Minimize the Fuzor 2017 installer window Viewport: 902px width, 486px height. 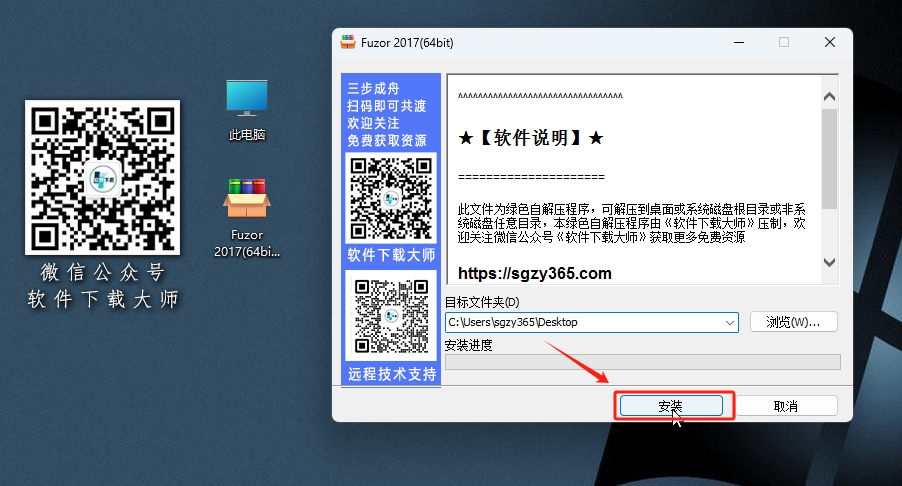click(739, 42)
